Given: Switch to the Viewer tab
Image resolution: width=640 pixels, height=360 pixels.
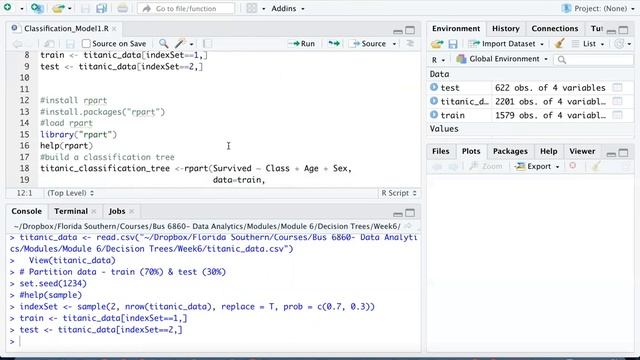Looking at the screenshot, I should tap(582, 151).
